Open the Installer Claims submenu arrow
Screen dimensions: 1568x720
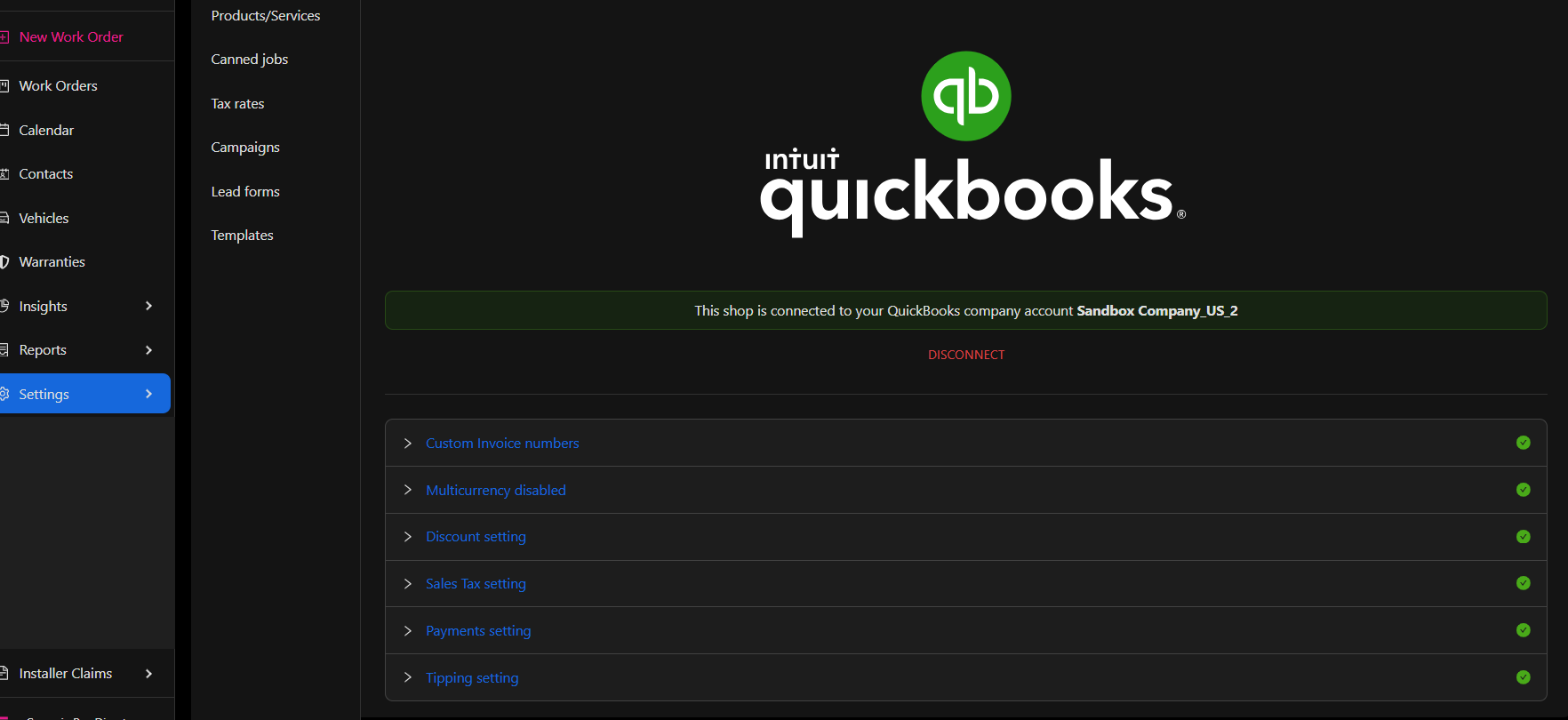pyautogui.click(x=148, y=674)
